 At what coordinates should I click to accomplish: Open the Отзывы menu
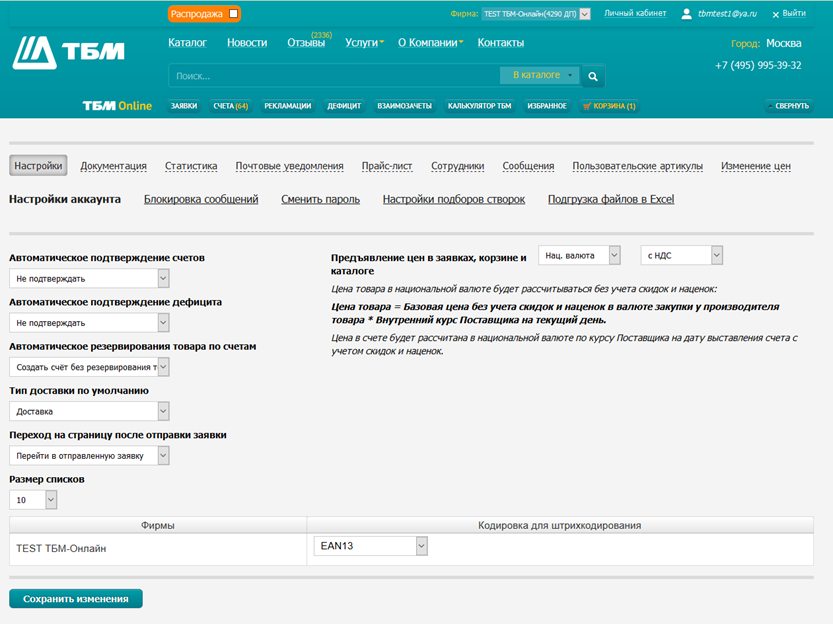306,42
